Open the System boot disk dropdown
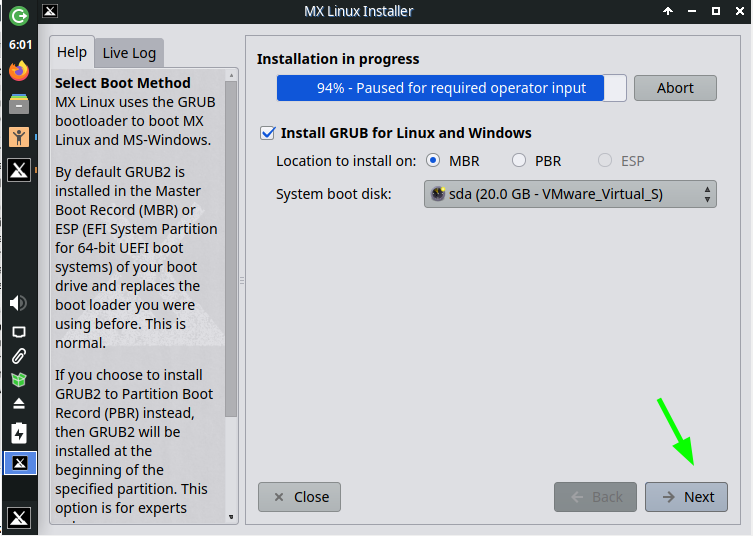 pyautogui.click(x=570, y=194)
